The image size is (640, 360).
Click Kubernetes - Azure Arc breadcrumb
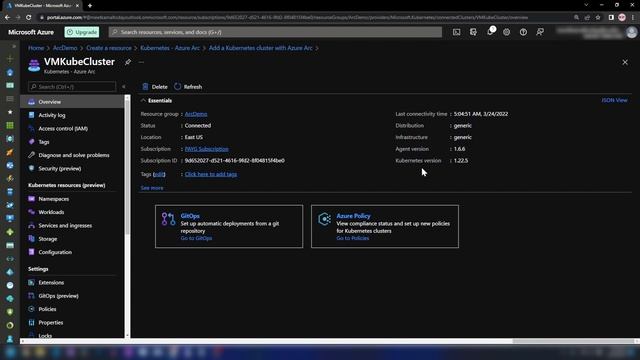170,48
